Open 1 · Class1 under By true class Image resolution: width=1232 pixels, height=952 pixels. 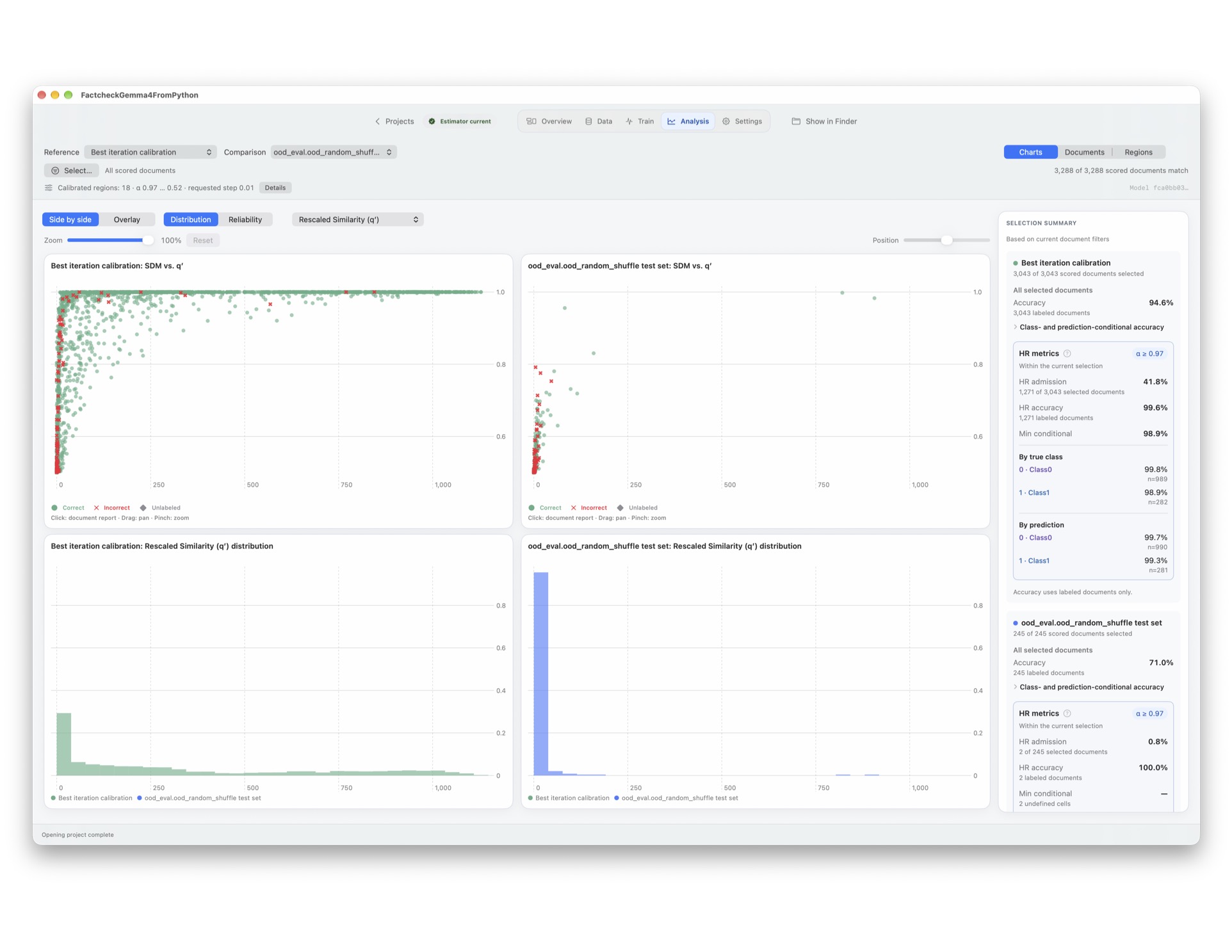pos(1034,493)
